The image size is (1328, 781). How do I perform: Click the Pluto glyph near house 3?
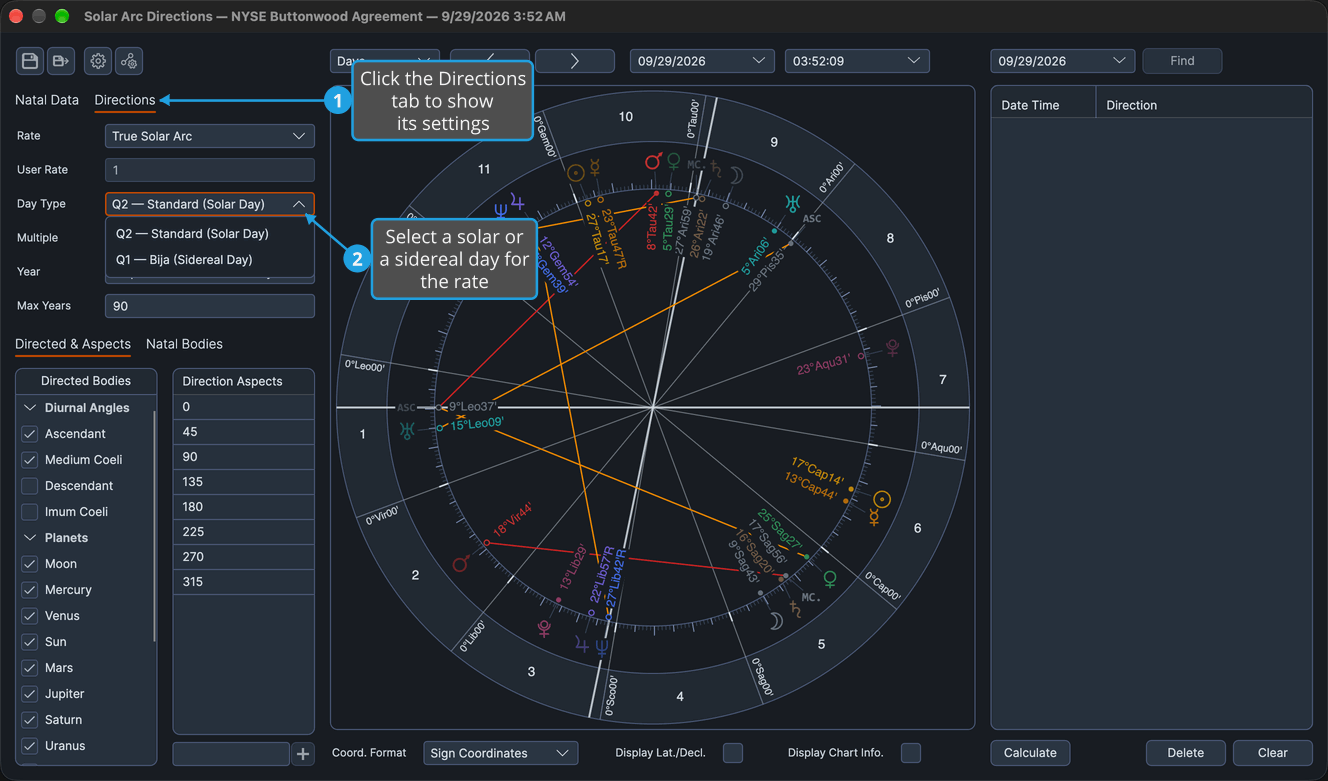point(544,628)
